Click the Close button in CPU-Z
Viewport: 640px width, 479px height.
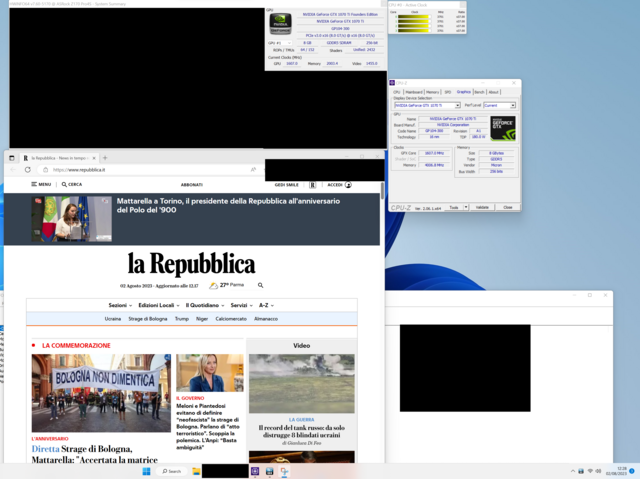click(x=507, y=208)
